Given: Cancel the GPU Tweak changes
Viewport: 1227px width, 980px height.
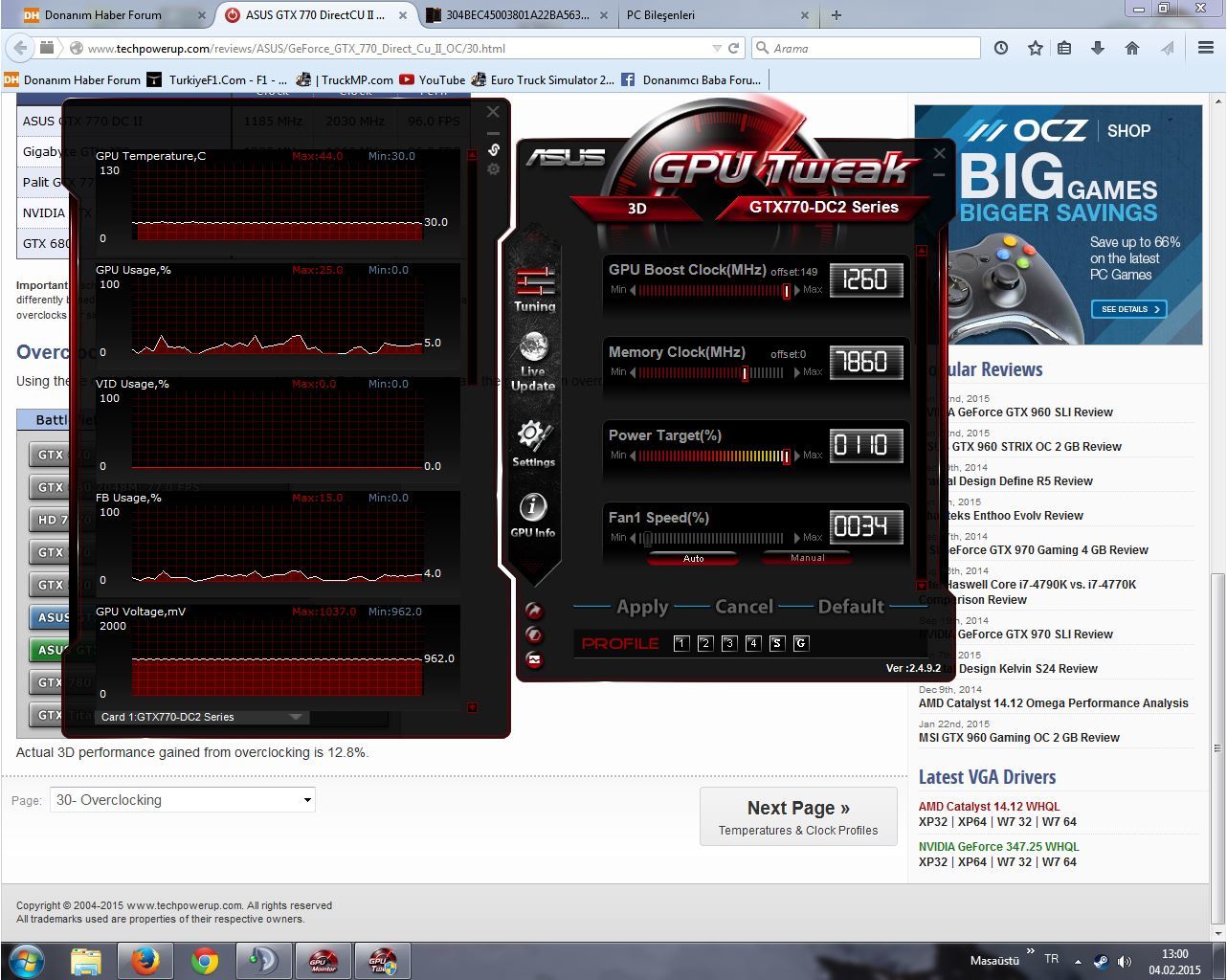Looking at the screenshot, I should [744, 607].
